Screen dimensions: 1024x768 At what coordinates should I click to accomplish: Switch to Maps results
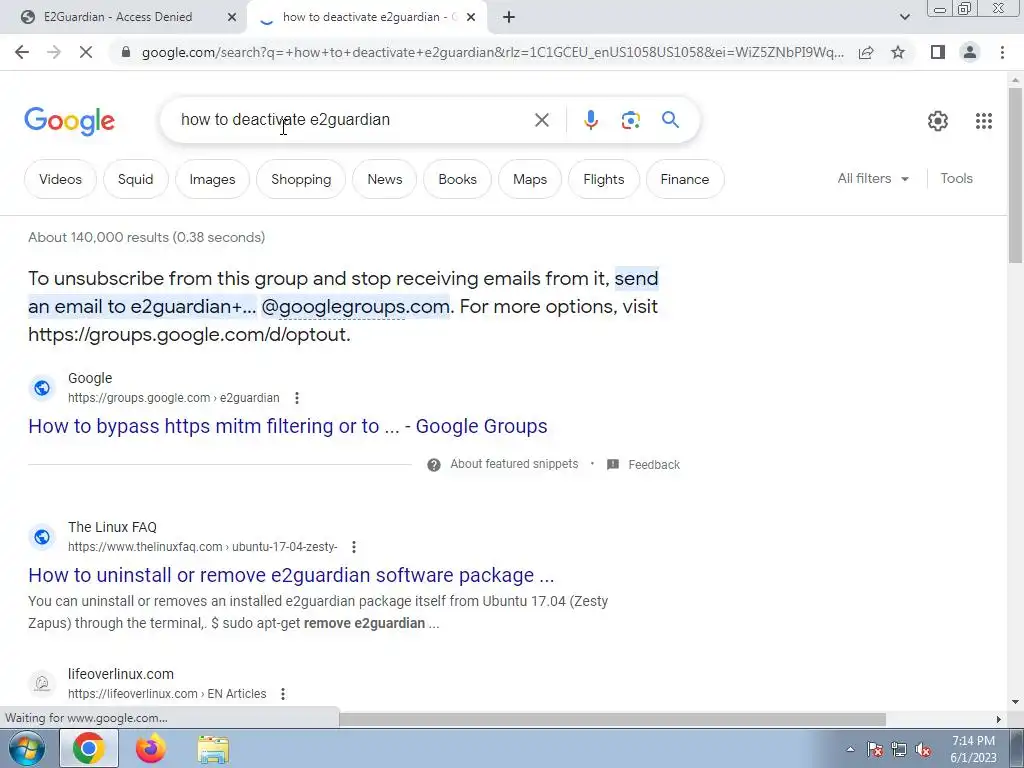[x=530, y=179]
